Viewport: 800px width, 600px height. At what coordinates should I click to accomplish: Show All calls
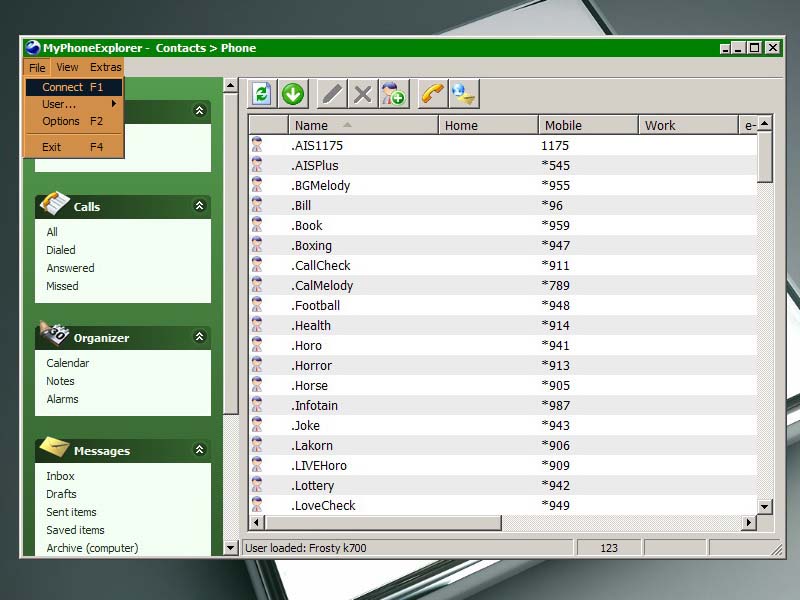click(52, 232)
